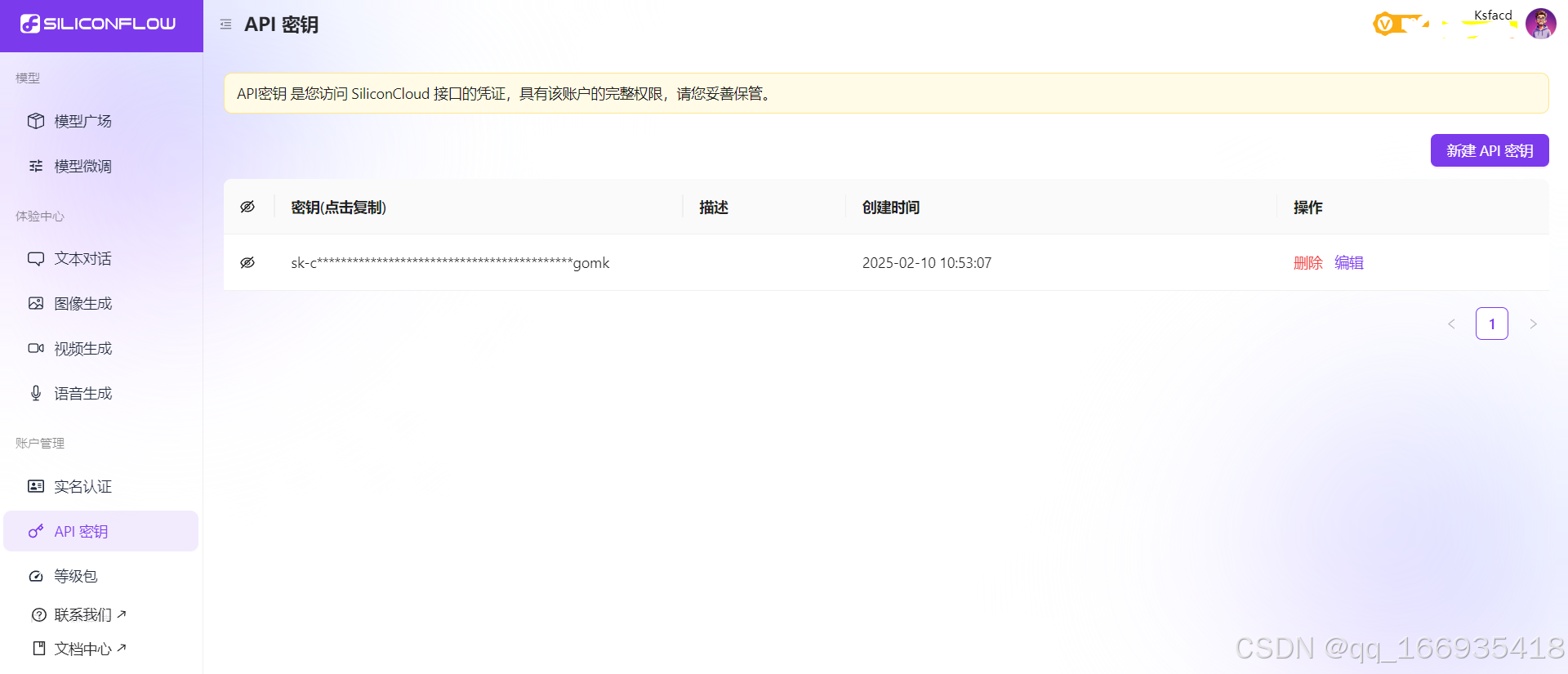The width and height of the screenshot is (1568, 674).
Task: Open 等级包 sidebar item
Action: (101, 576)
